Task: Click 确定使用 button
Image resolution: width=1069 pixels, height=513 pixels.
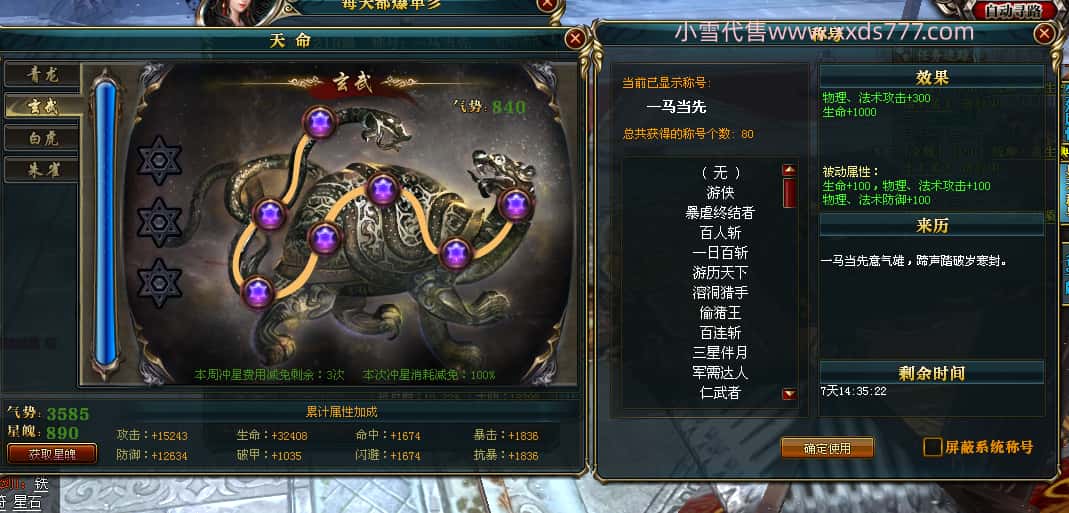Action: point(827,448)
